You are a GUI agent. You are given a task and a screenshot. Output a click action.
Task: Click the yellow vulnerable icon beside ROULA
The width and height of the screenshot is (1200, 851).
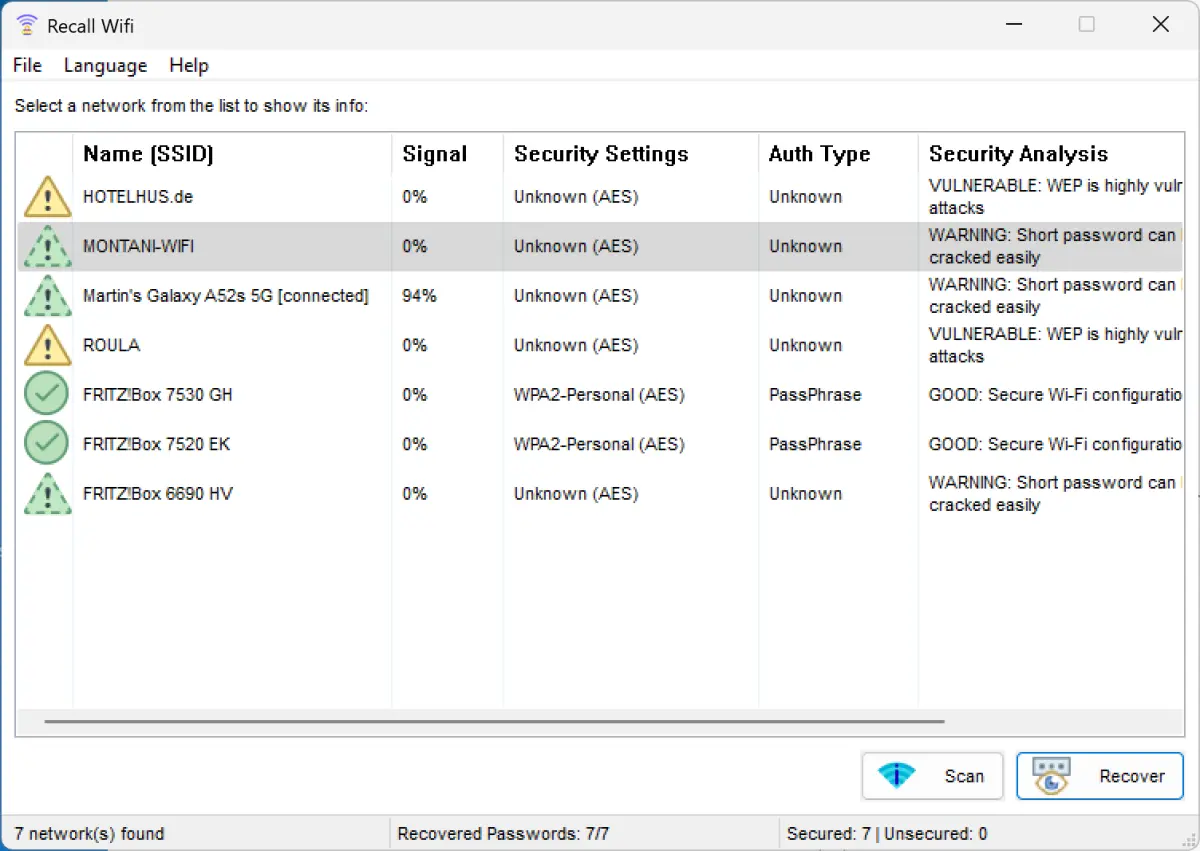(47, 345)
